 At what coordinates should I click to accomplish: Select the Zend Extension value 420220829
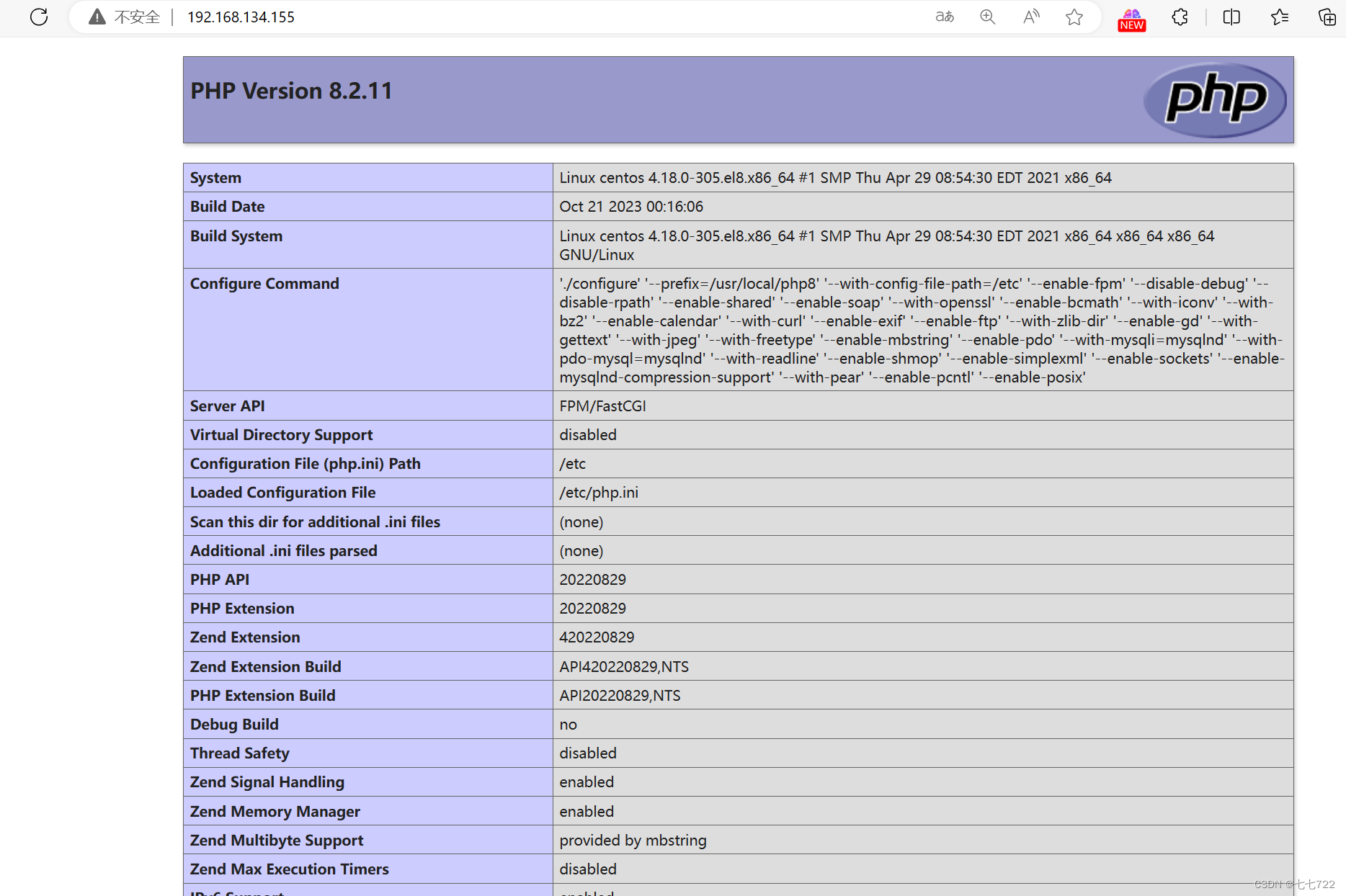pos(597,637)
